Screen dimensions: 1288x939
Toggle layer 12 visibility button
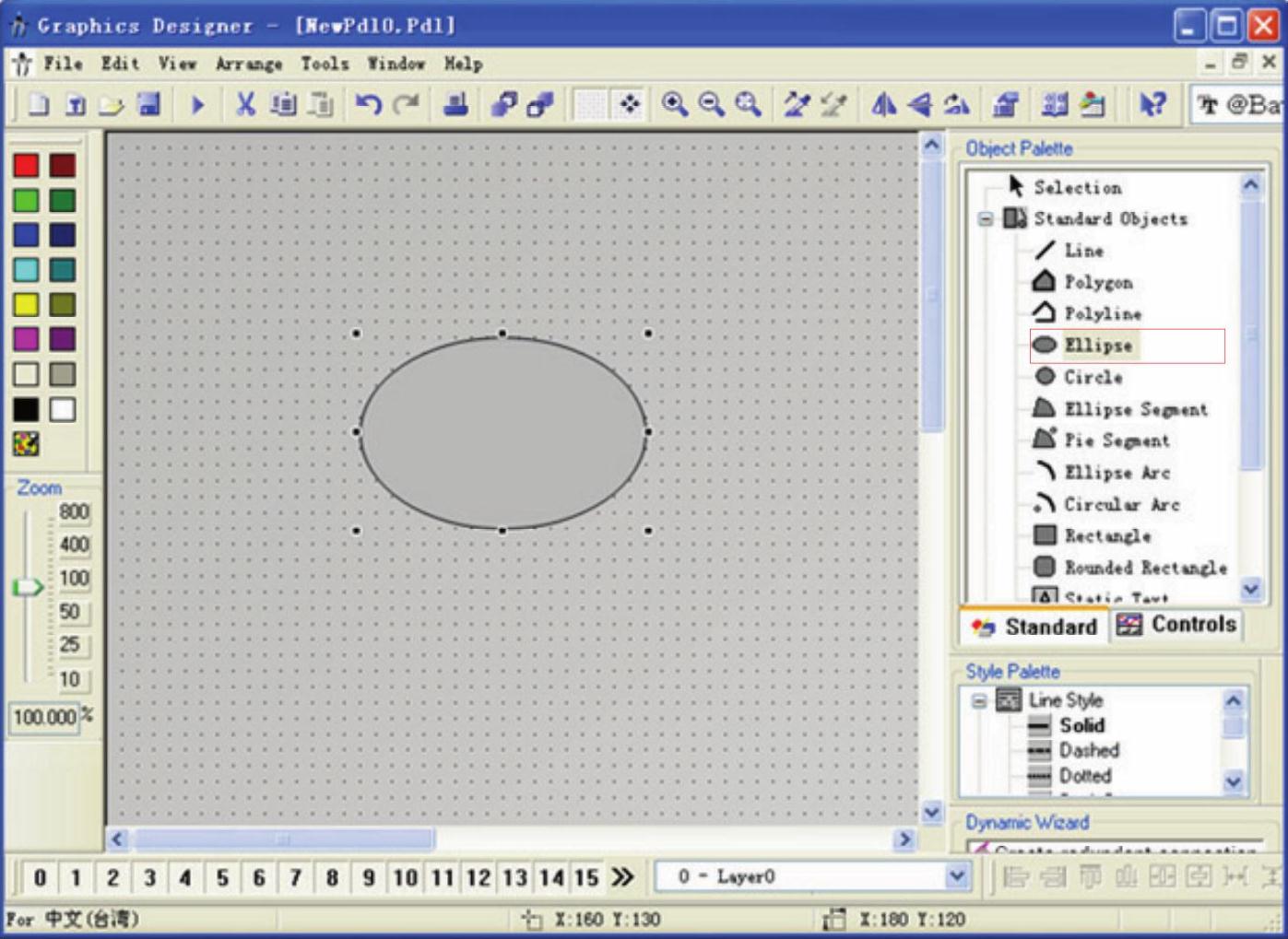coord(479,877)
